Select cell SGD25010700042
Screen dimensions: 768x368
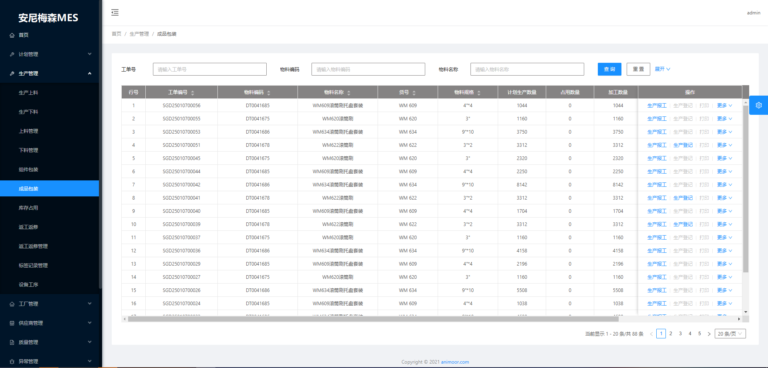(x=182, y=185)
